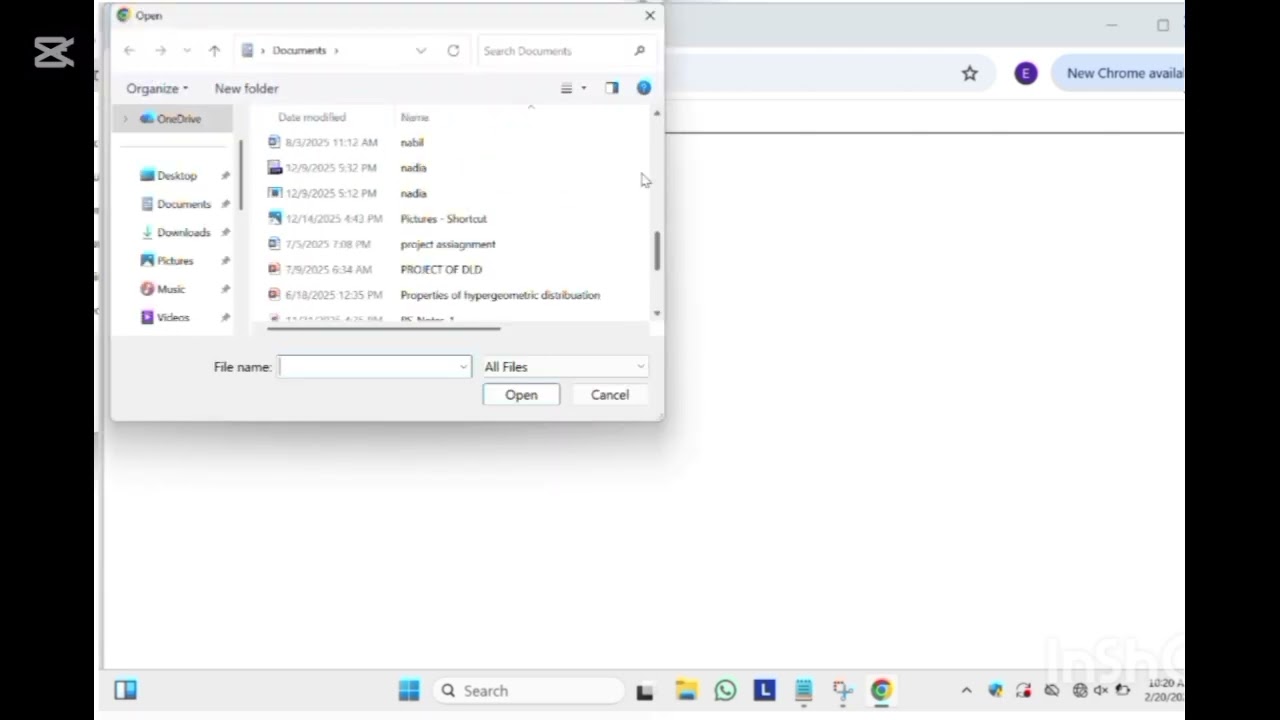
Task: Open the All Files type dropdown
Action: (x=564, y=367)
